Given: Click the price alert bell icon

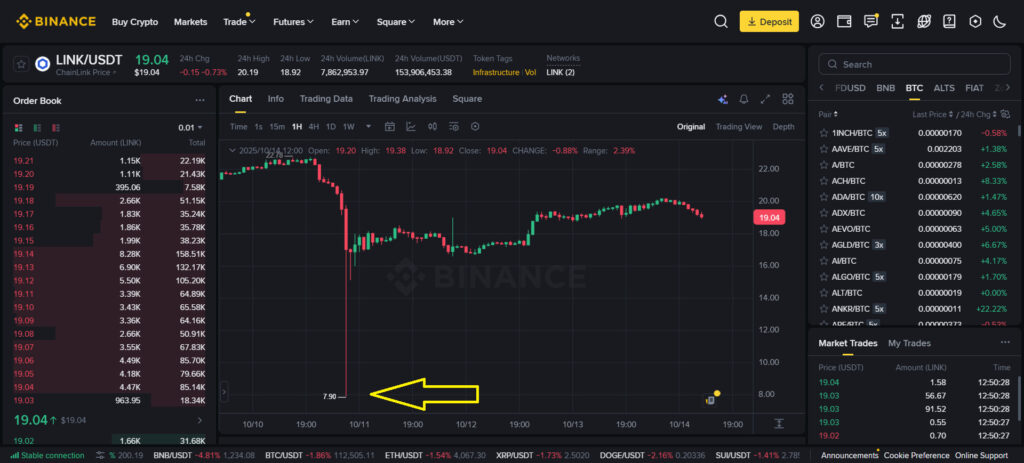Looking at the screenshot, I should [x=744, y=99].
